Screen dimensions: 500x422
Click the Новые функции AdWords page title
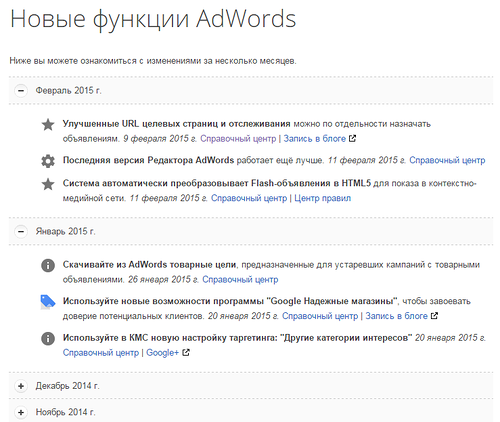[153, 19]
